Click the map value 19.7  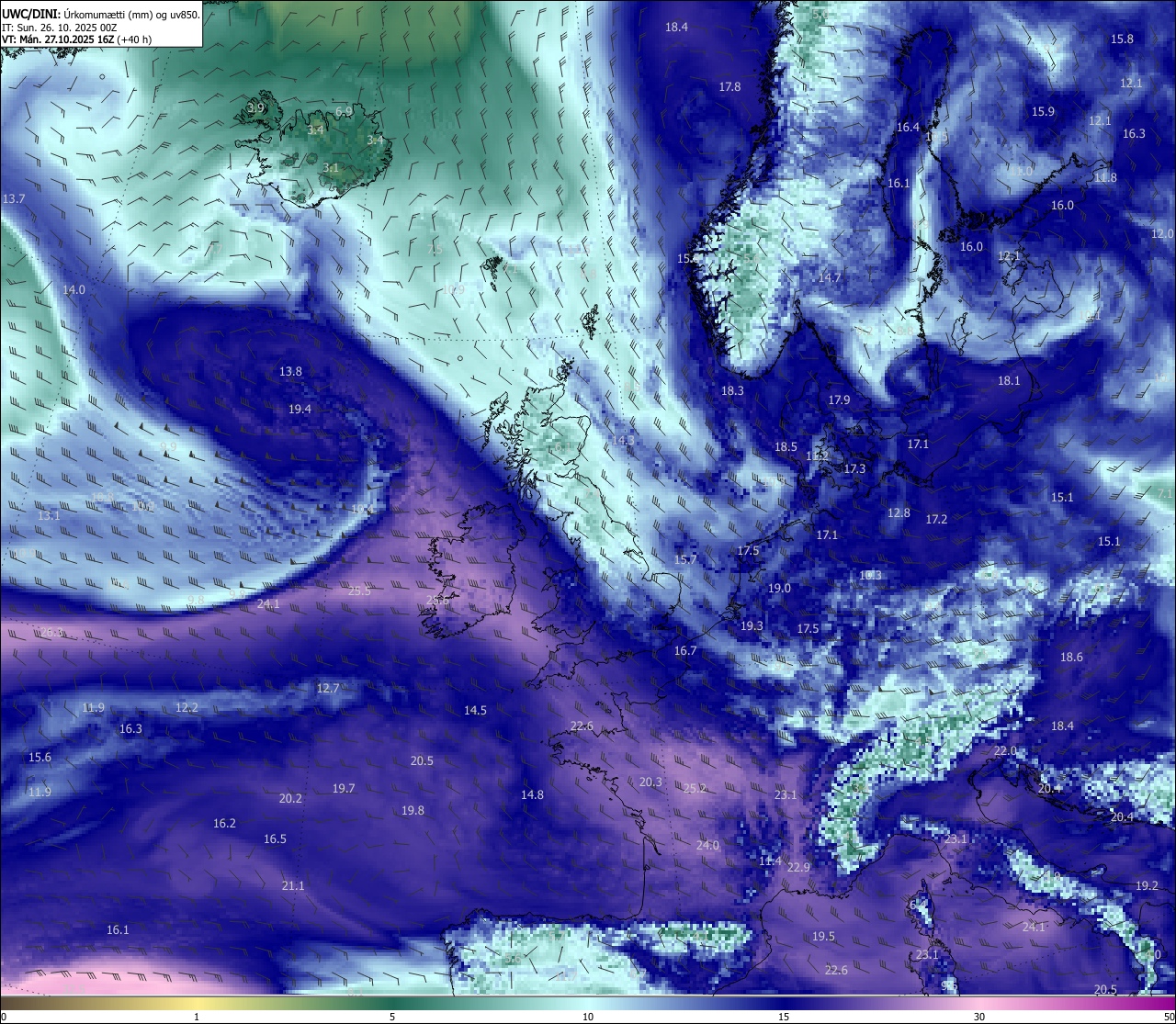[x=344, y=788]
